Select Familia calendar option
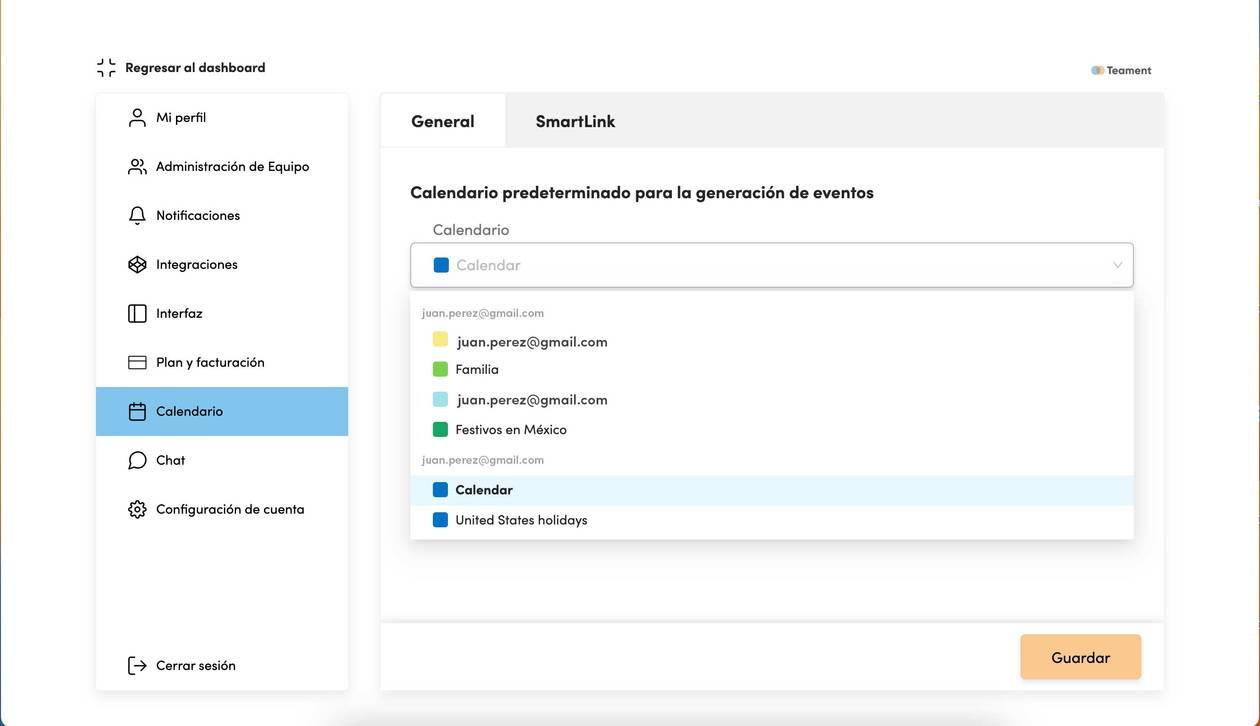 tap(772, 370)
